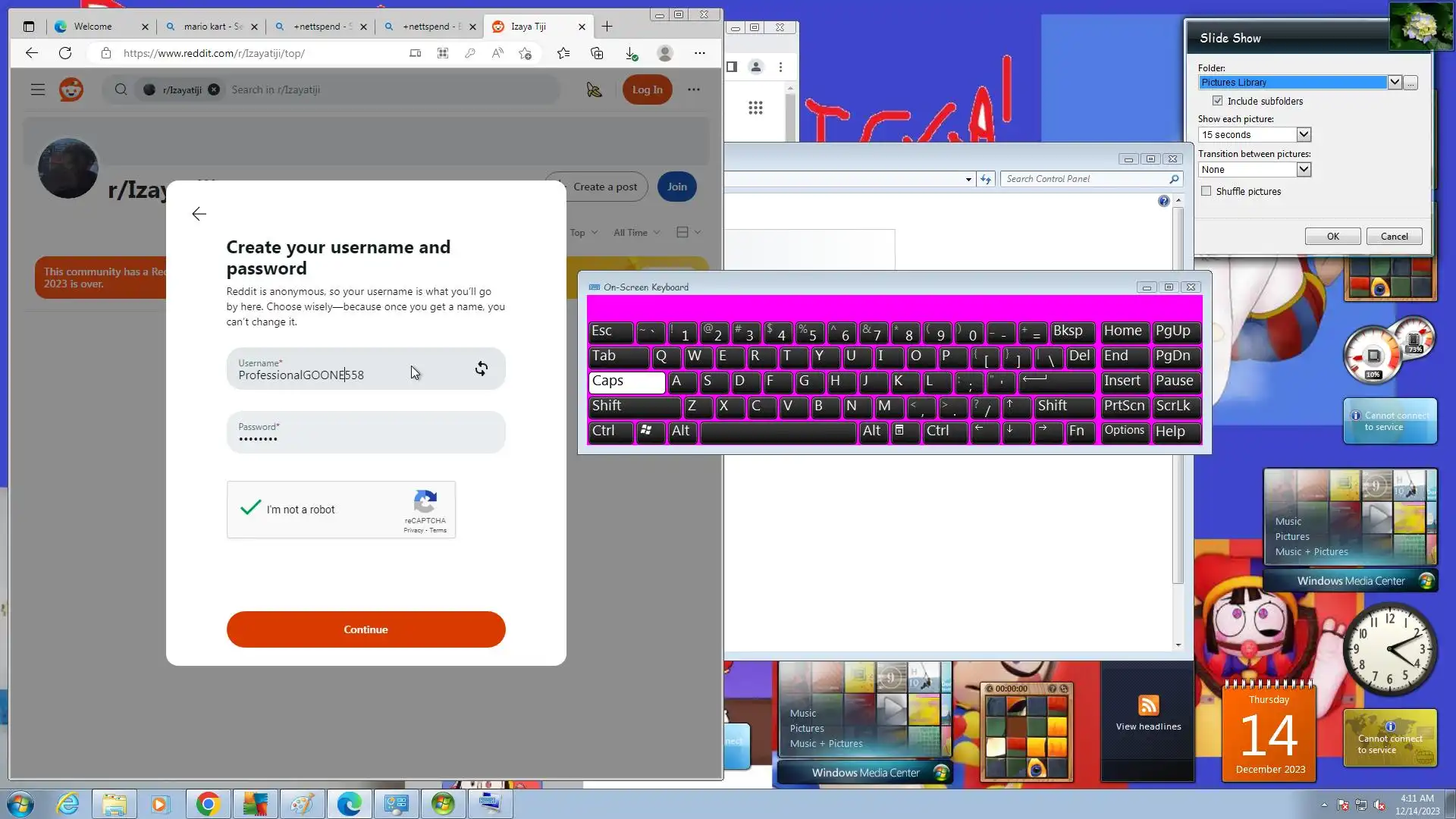Click the regenerate username icon
Viewport: 1456px width, 819px height.
[x=481, y=369]
